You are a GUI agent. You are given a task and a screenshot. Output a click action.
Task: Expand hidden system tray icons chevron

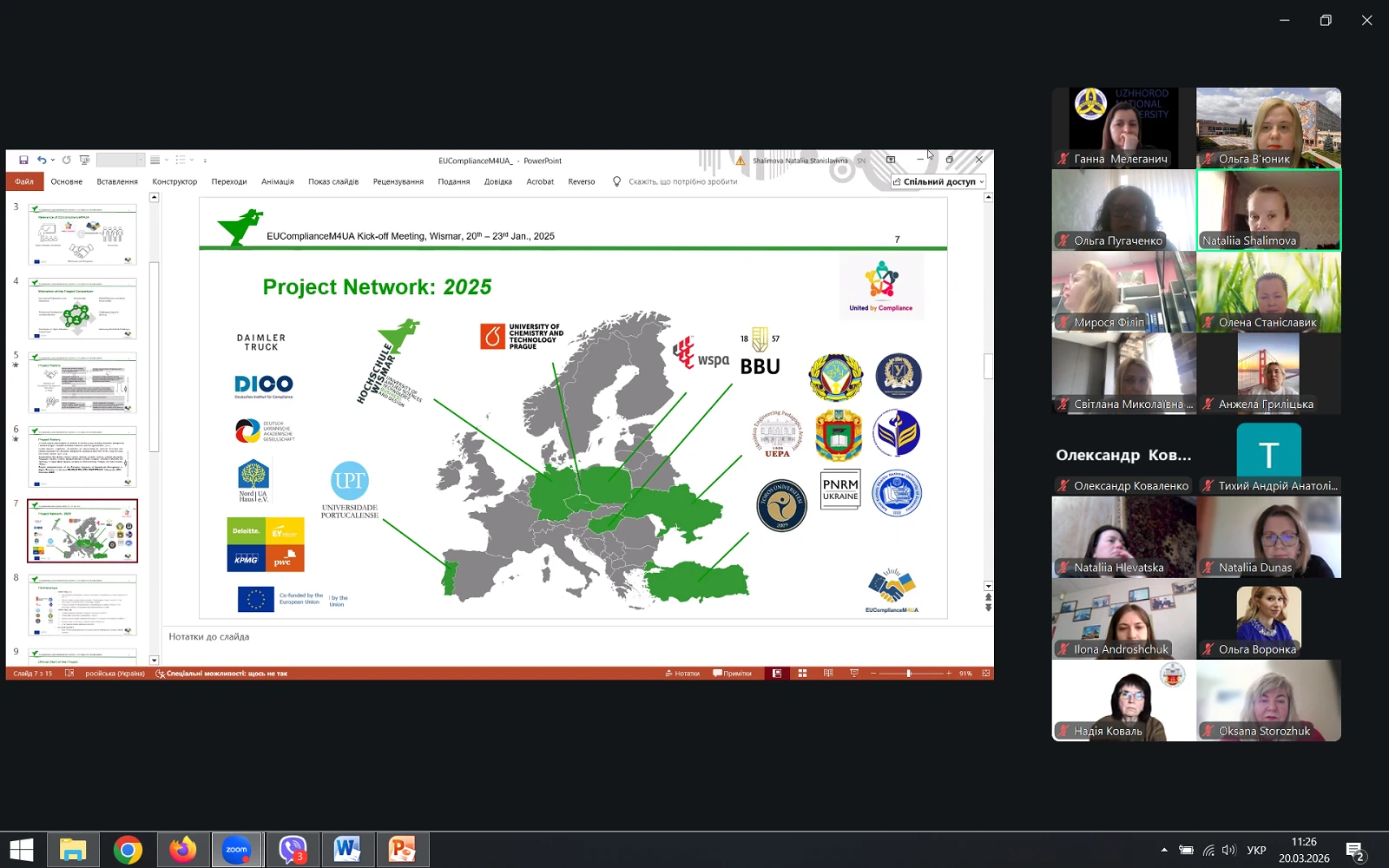1163,850
